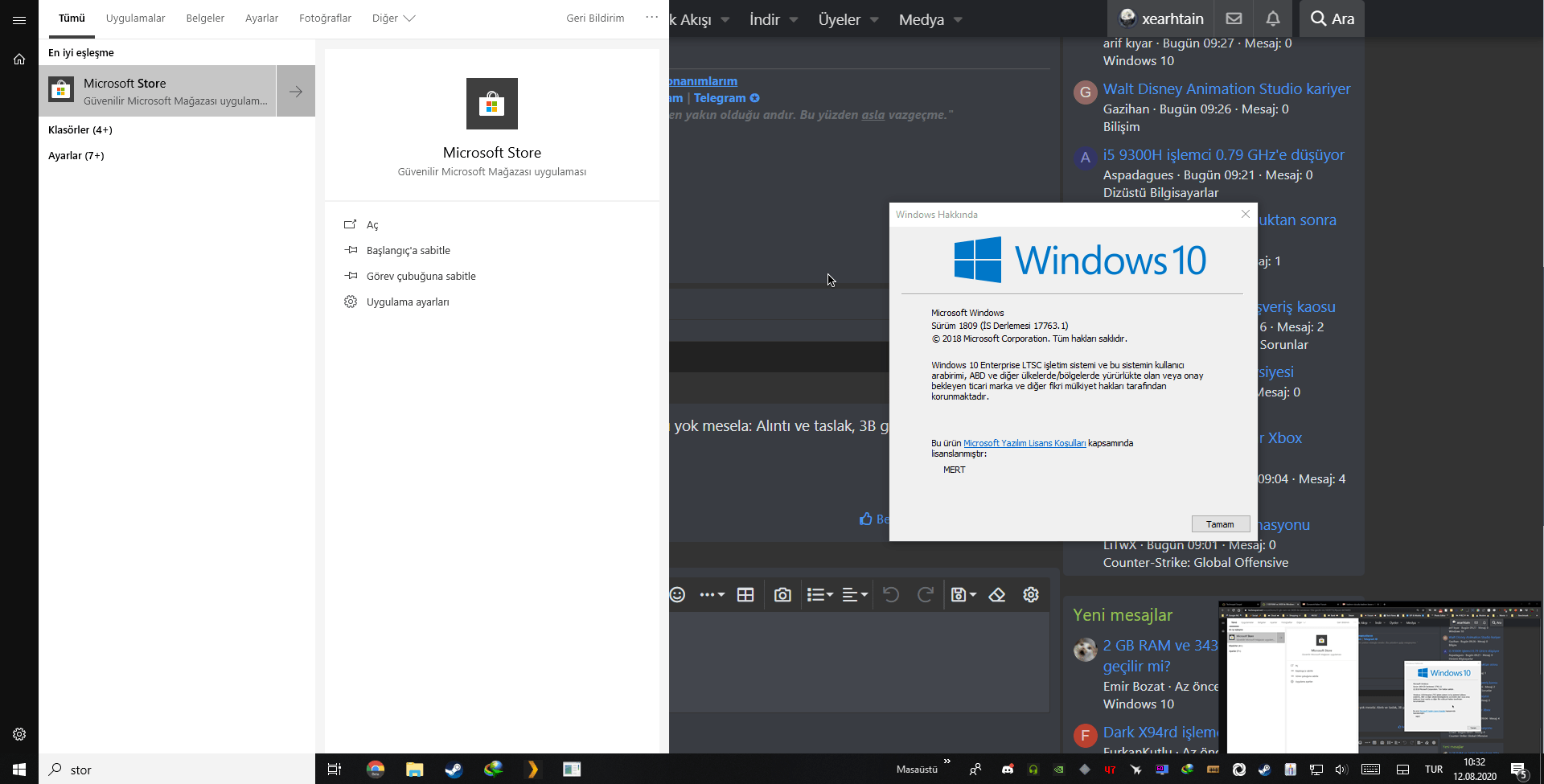Image resolution: width=1544 pixels, height=784 pixels.
Task: Click the redo icon in forum editor
Action: click(x=926, y=594)
